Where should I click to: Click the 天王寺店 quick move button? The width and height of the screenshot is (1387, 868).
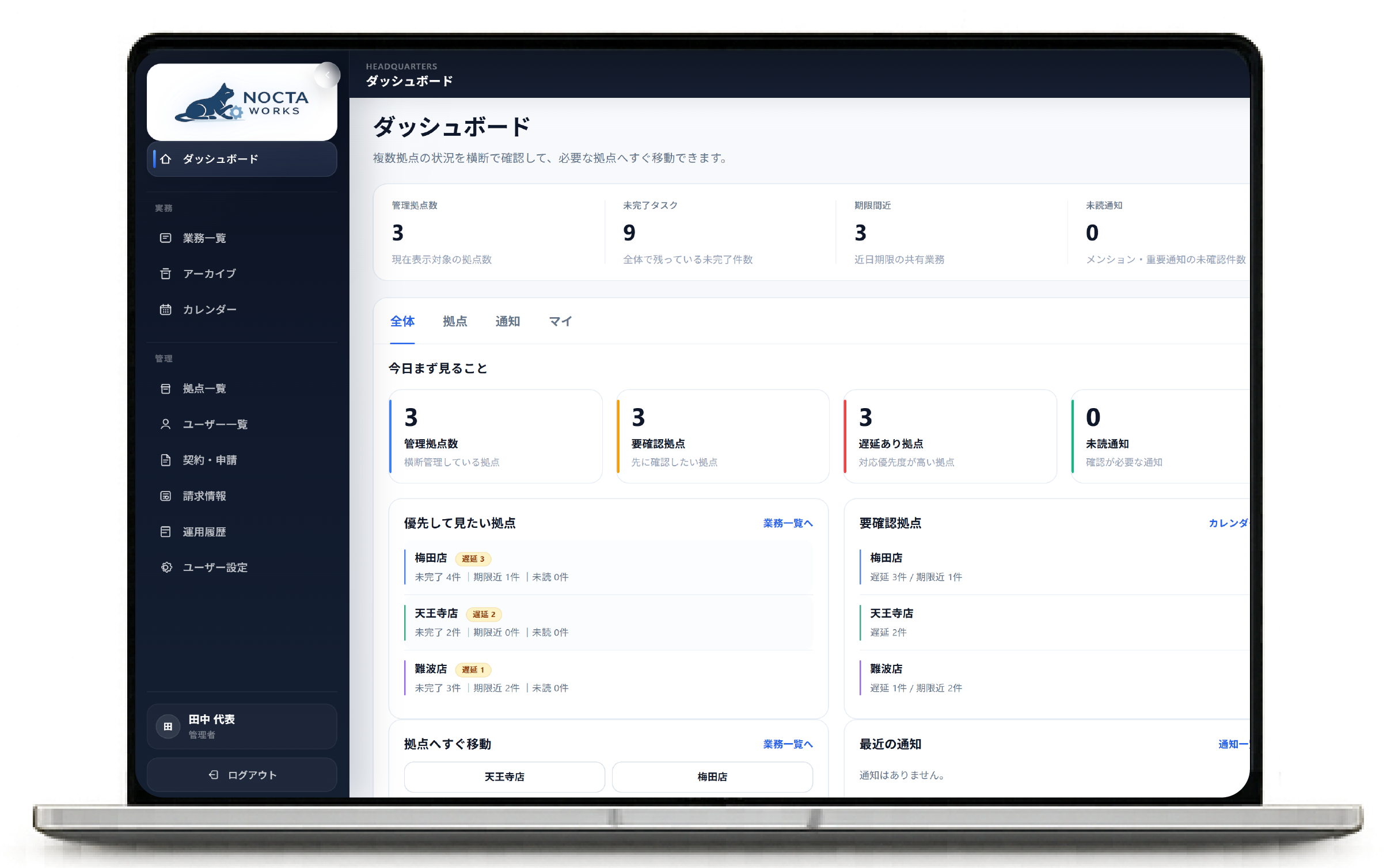[504, 776]
